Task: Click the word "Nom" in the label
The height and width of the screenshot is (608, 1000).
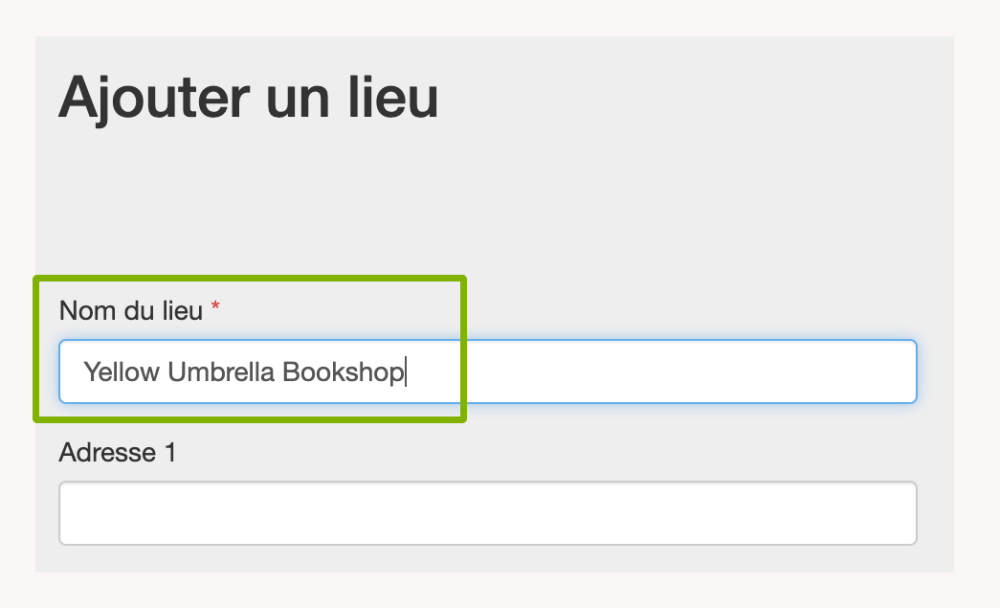Action: pos(79,310)
